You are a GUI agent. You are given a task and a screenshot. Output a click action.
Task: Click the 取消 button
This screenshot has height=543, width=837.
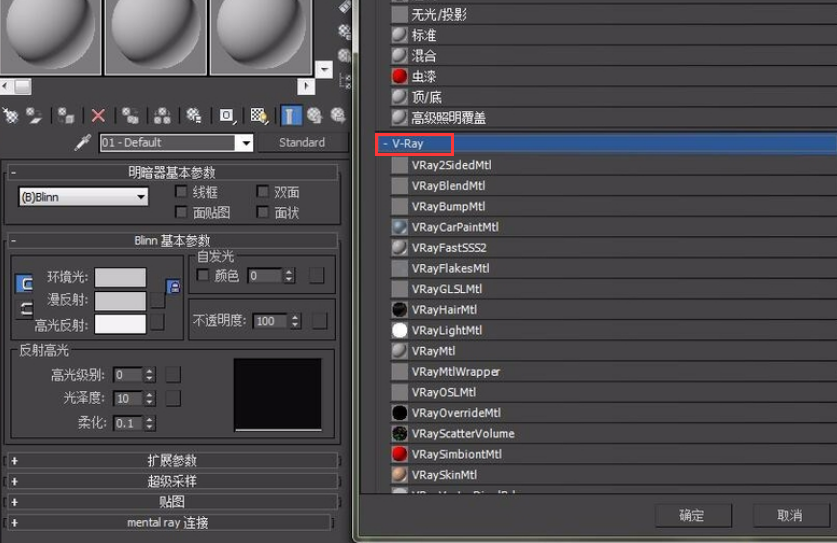coord(791,515)
